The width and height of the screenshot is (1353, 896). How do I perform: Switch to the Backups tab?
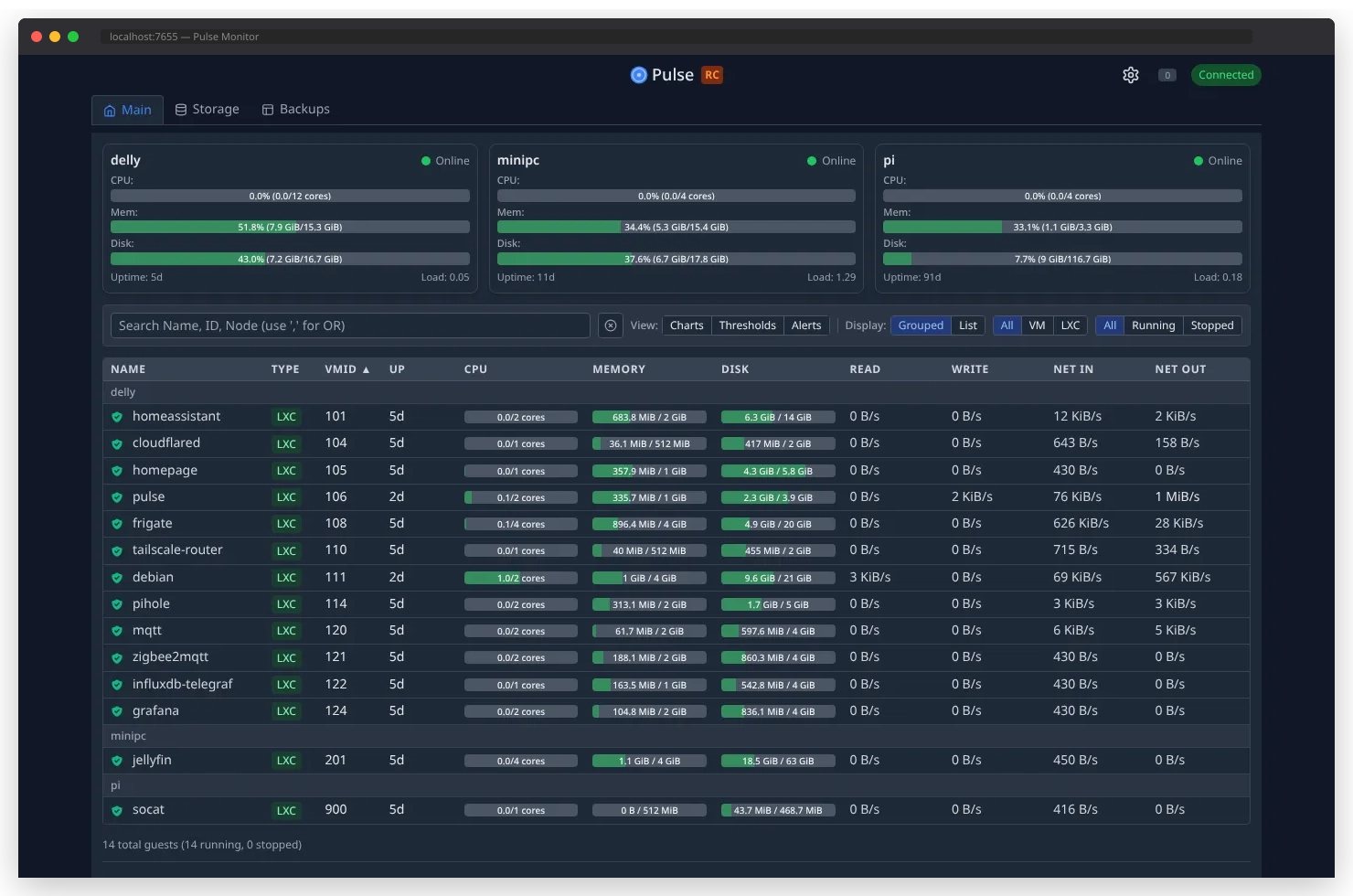(x=295, y=110)
